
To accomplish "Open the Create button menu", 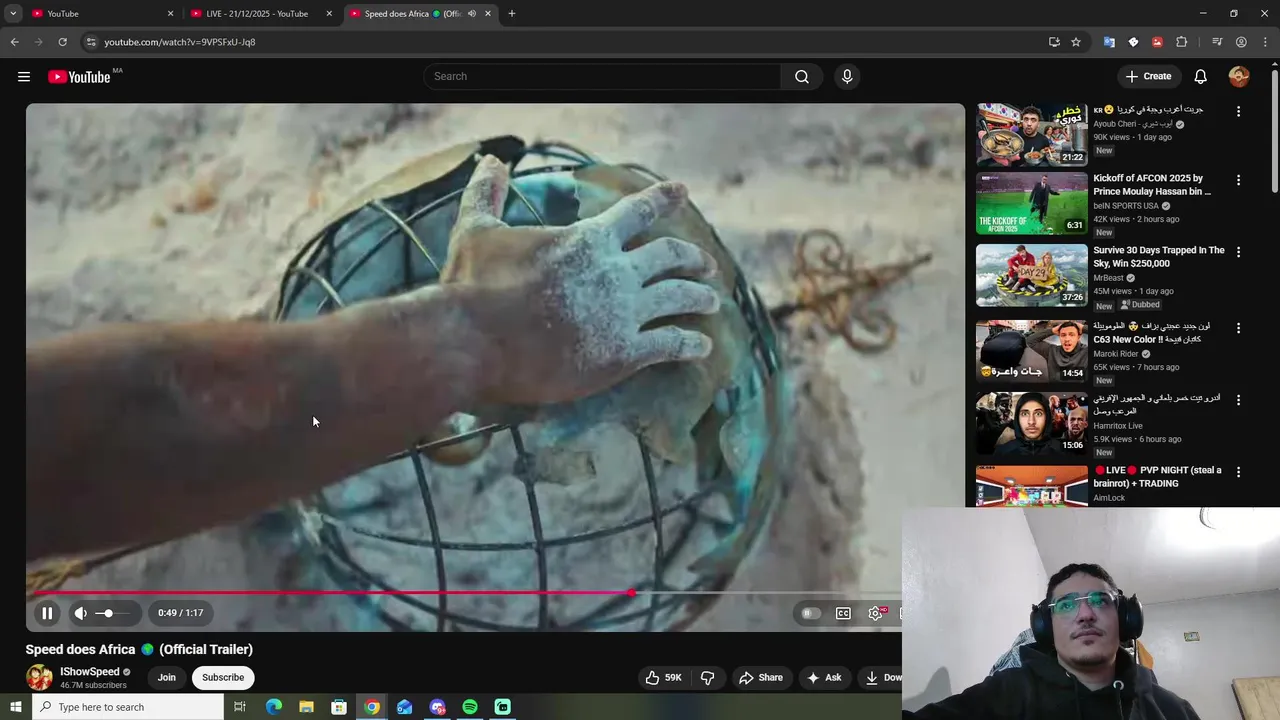I will click(1148, 76).
